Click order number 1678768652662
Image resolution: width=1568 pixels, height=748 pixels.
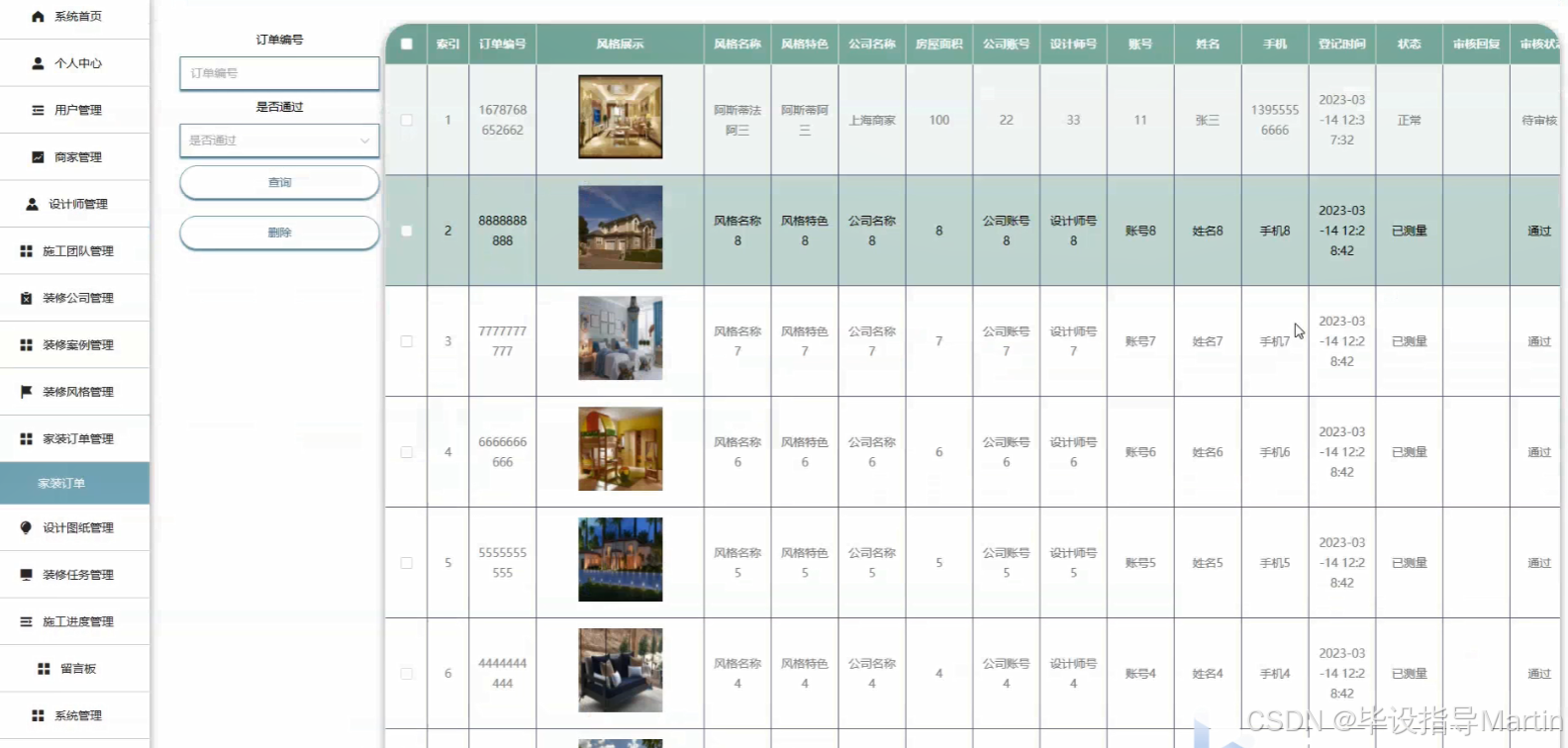point(503,120)
